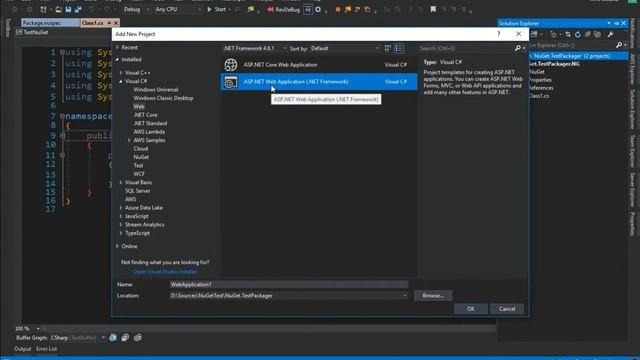Switch template list to medium icons view
Screen dimensions: 640x360
(x=388, y=48)
